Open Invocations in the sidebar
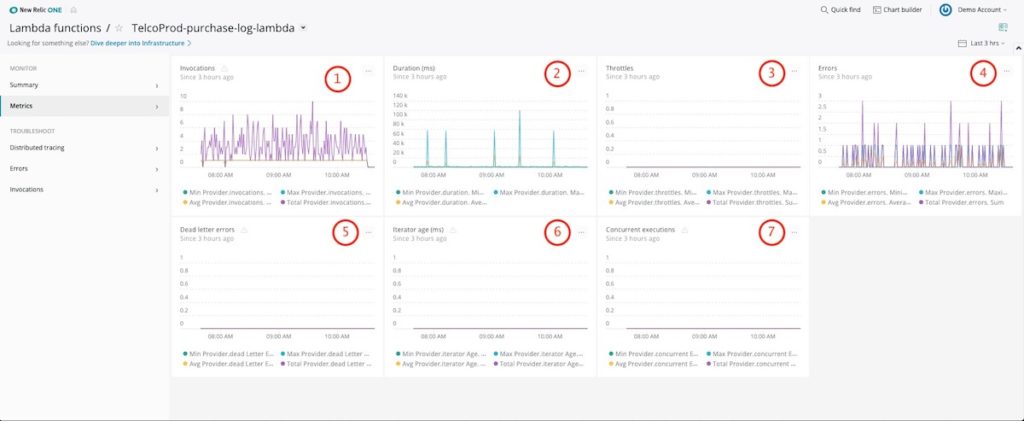1024x421 pixels. pyautogui.click(x=85, y=189)
